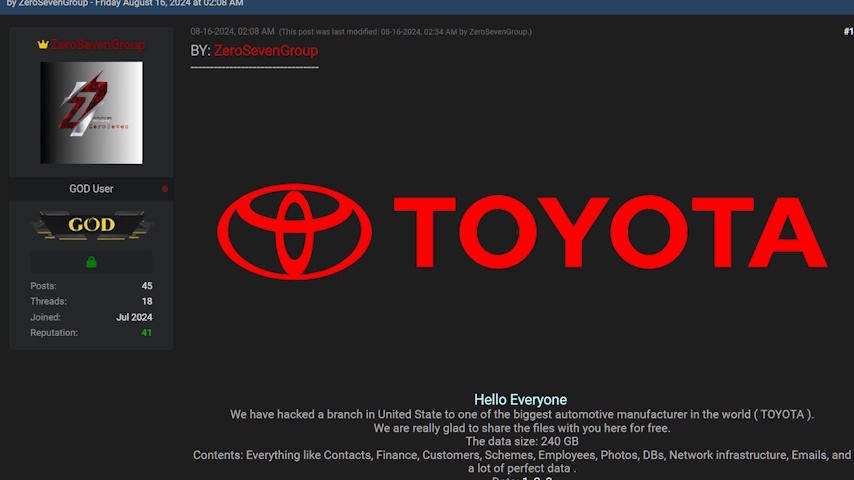Open the post permalink #1
The width and height of the screenshot is (854, 480).
tap(849, 32)
